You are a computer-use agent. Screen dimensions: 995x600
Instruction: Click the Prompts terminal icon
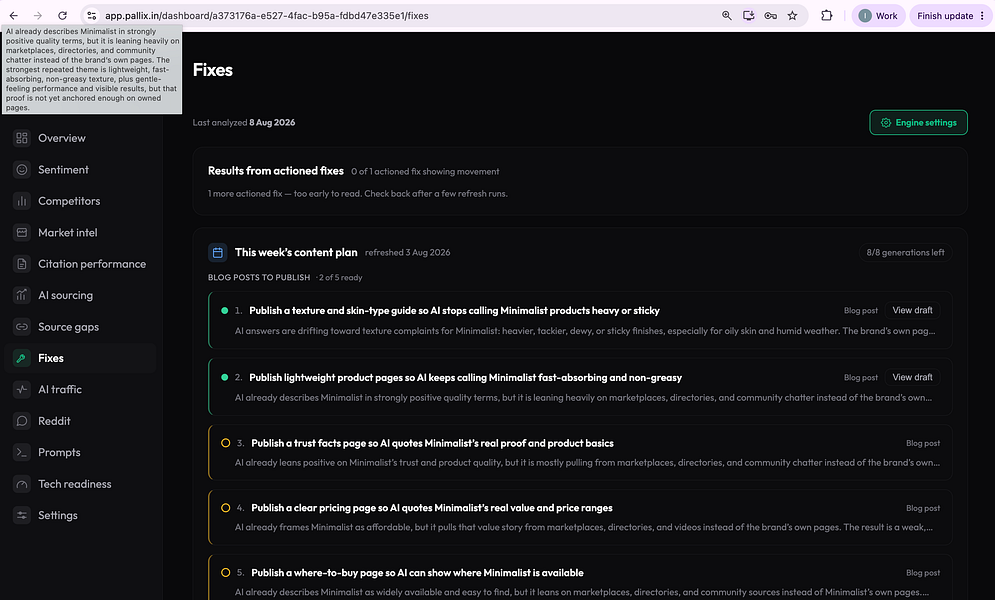point(22,453)
